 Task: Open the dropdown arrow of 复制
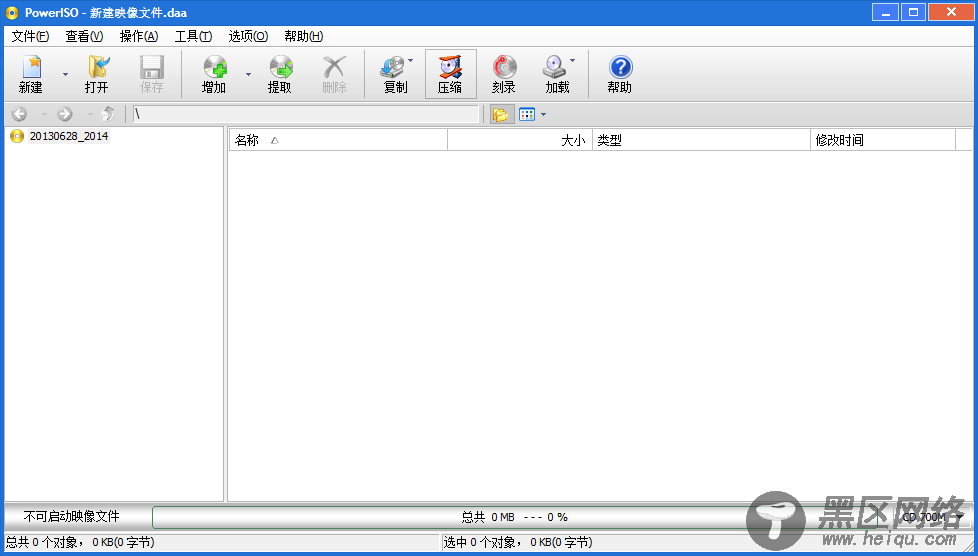(x=410, y=61)
